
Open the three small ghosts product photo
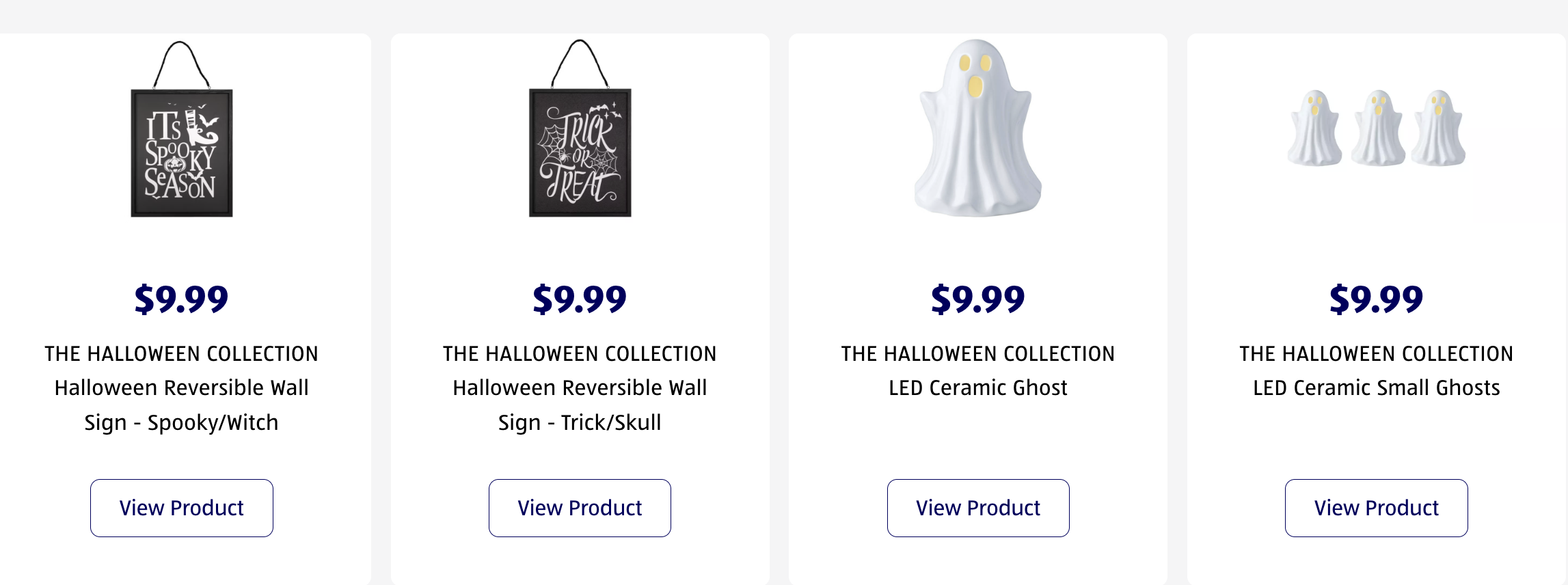[1376, 130]
